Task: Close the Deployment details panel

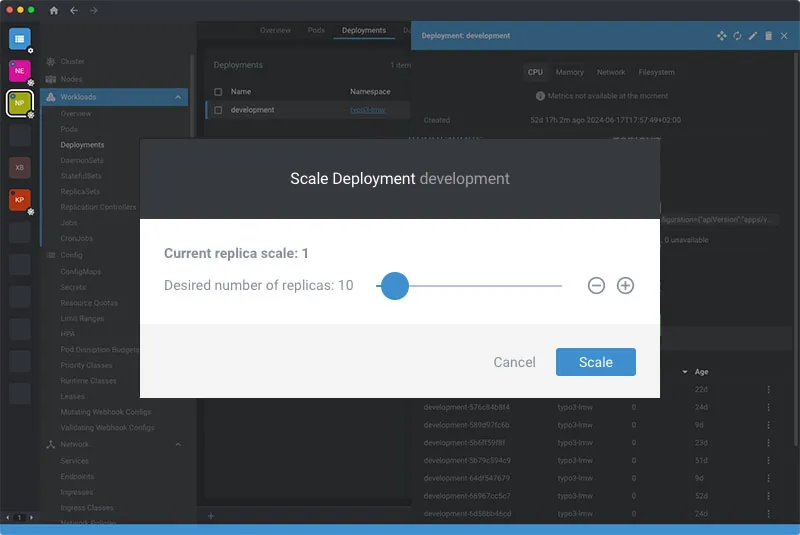Action: pos(784,36)
